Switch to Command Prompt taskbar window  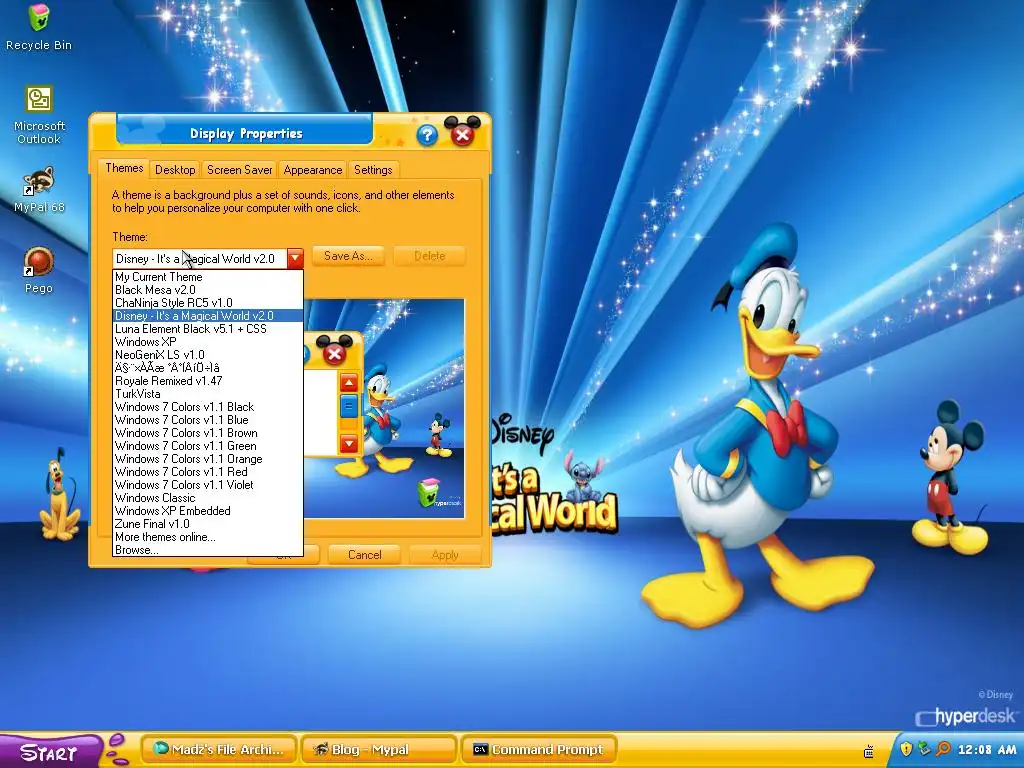point(539,750)
